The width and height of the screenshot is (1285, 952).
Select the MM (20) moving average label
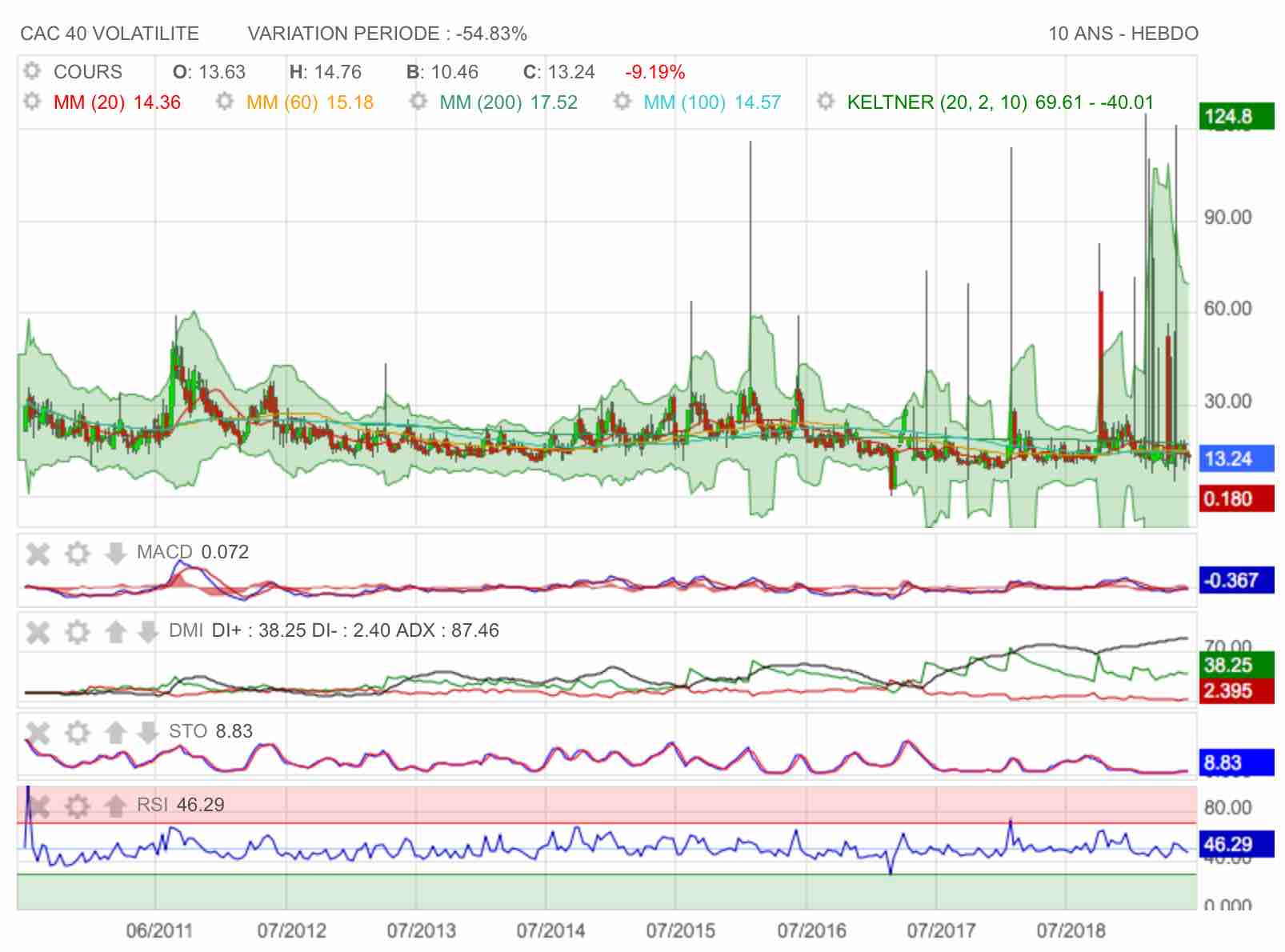pyautogui.click(x=89, y=102)
